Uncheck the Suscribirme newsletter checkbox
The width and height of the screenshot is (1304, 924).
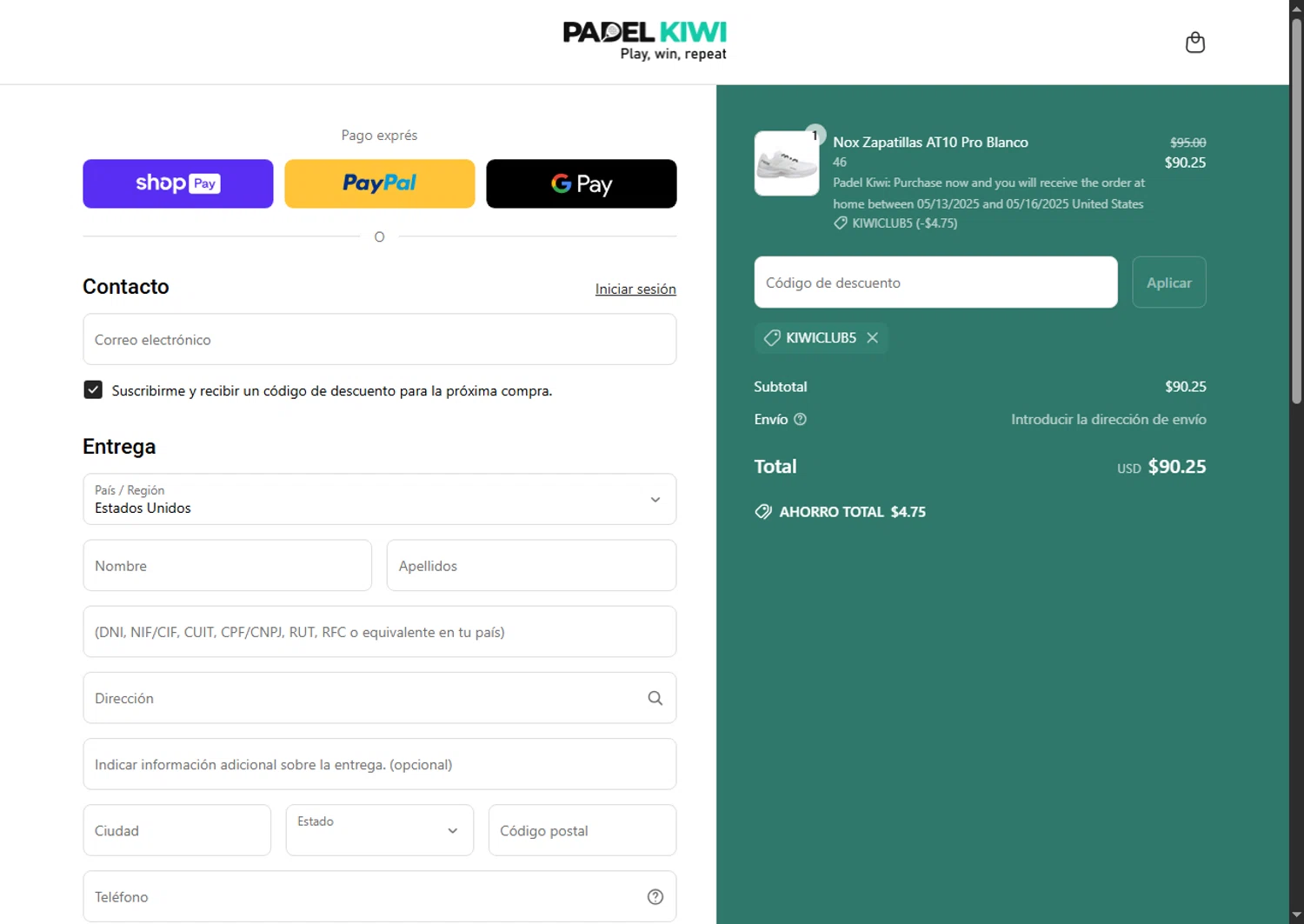tap(93, 390)
